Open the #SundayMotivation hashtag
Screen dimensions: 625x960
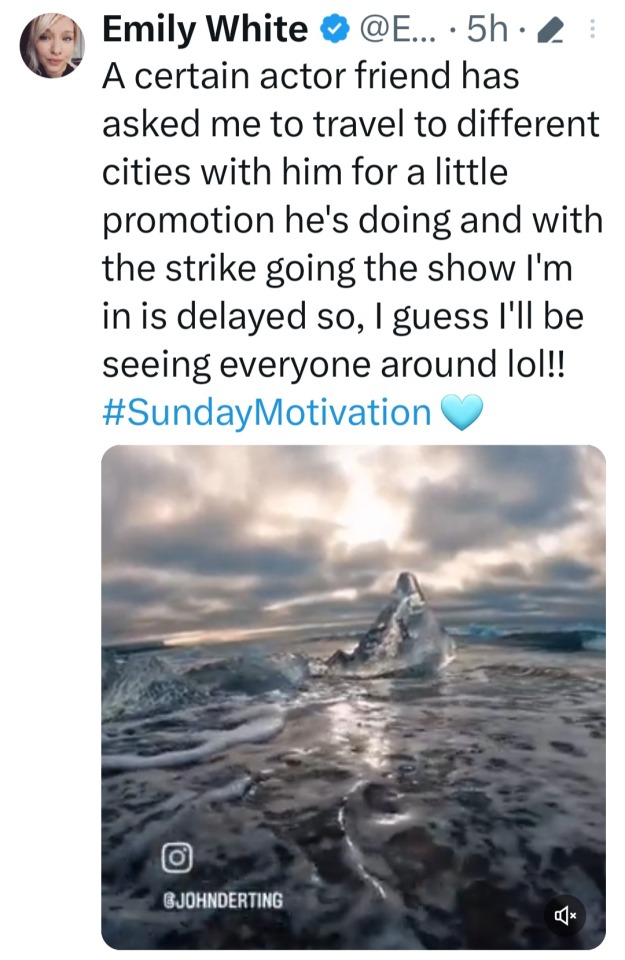click(x=266, y=411)
